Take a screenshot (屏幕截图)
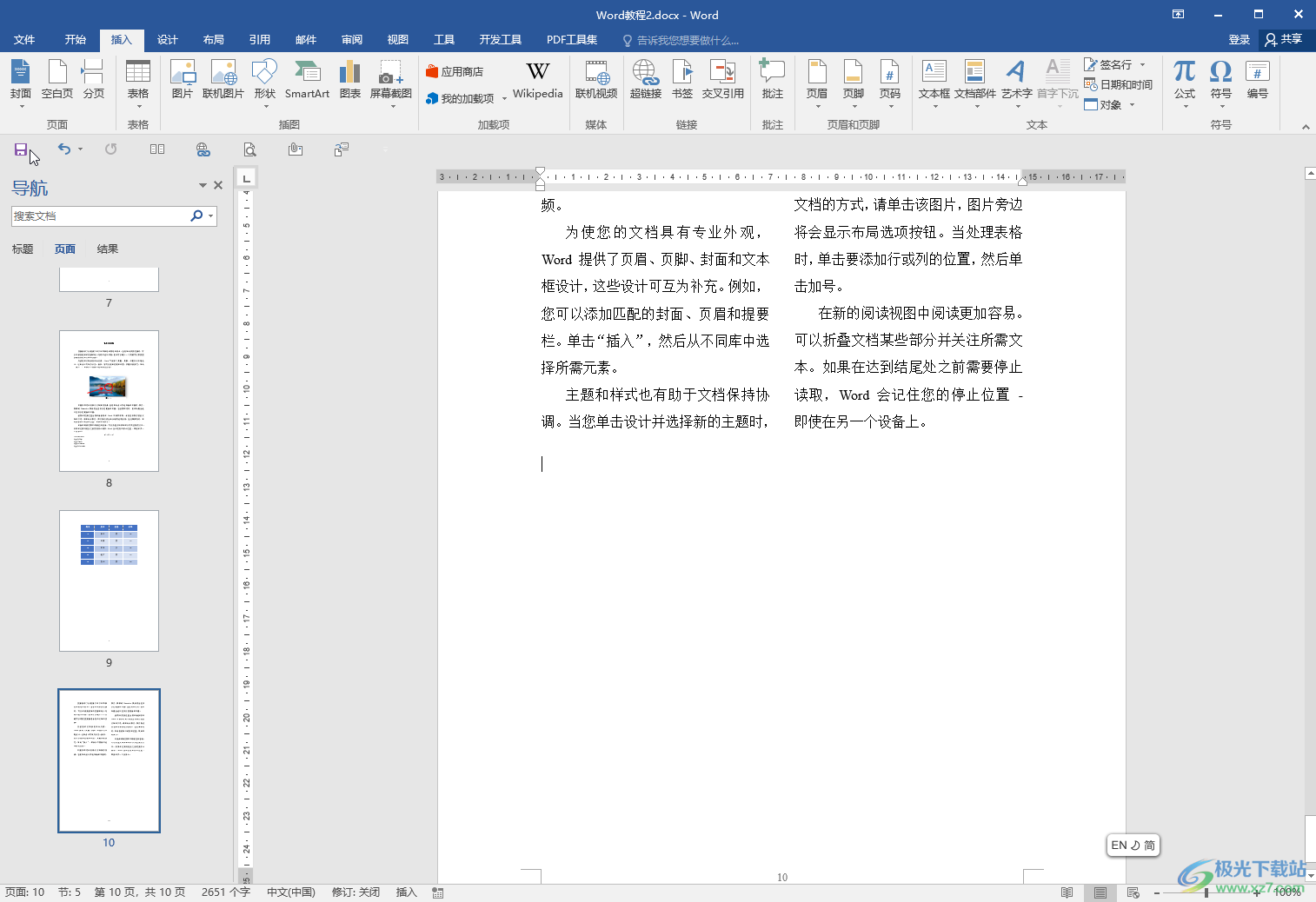Viewport: 1316px width, 902px height. [x=391, y=83]
